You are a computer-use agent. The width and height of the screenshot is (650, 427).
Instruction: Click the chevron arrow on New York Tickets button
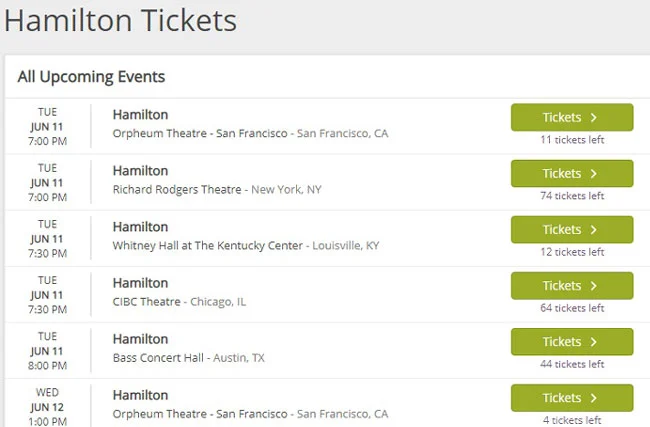594,174
